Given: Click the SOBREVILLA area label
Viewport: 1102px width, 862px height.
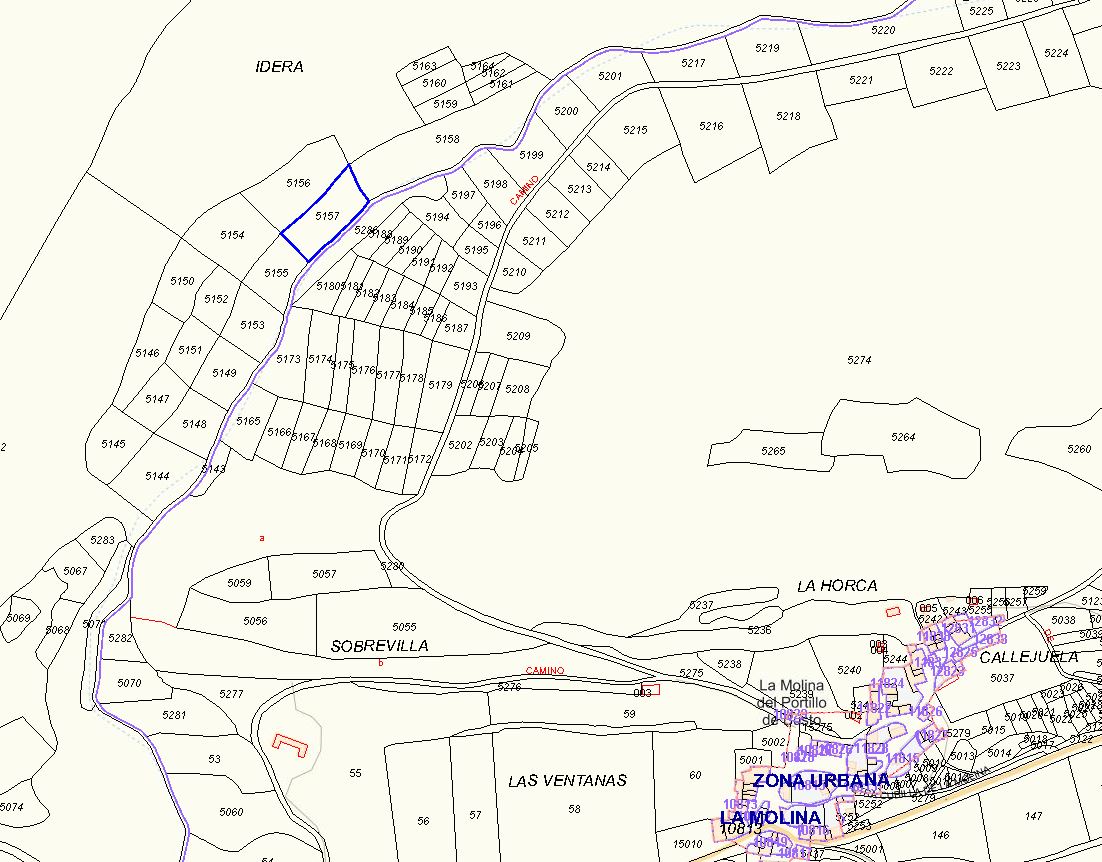Looking at the screenshot, I should click(379, 647).
